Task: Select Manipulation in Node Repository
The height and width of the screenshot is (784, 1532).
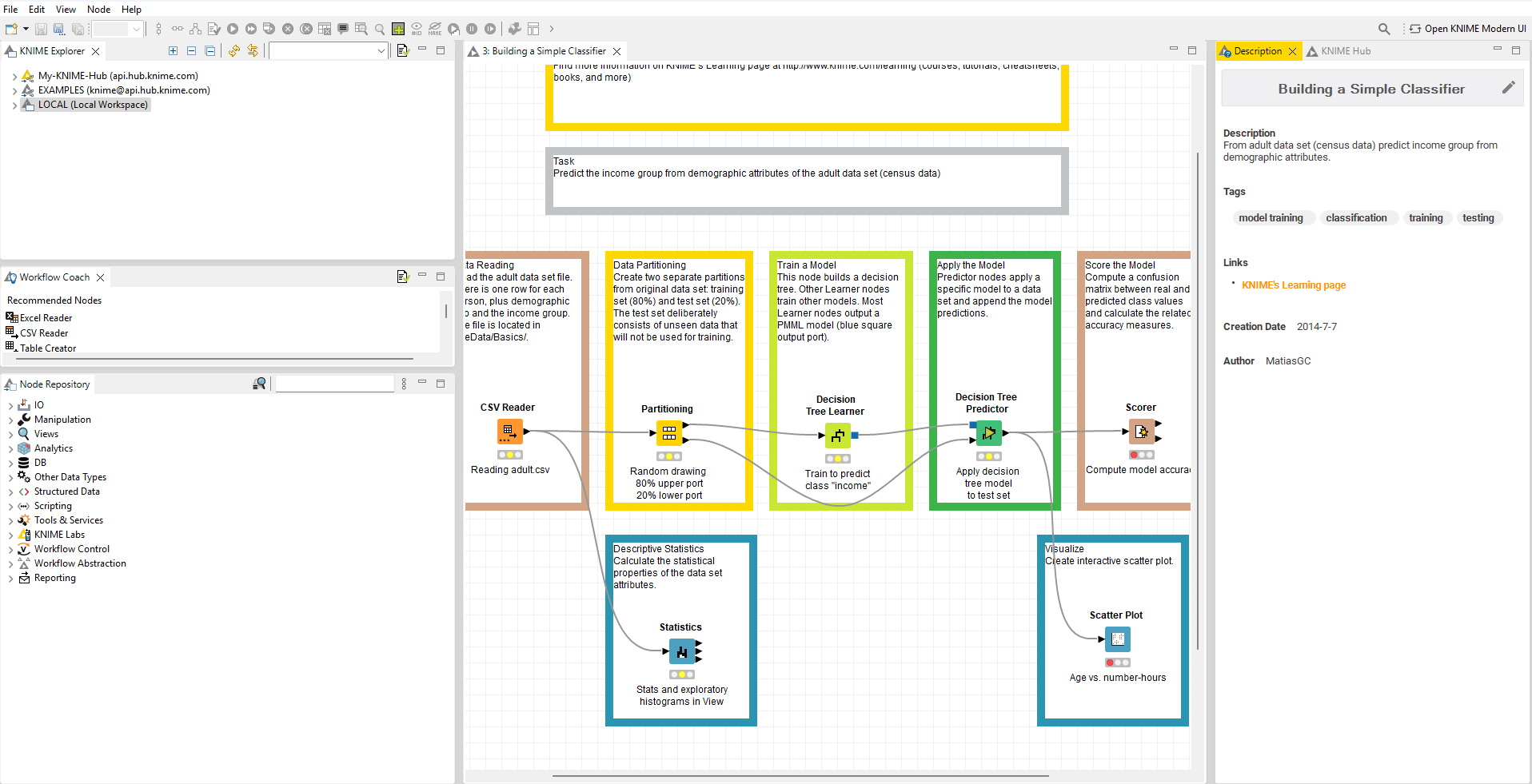Action: (62, 420)
